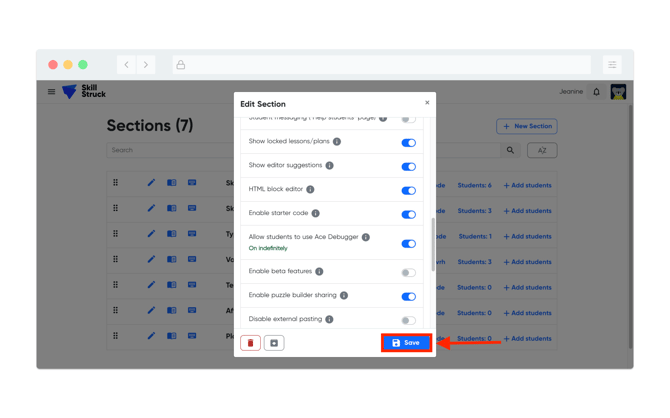Click the archive section icon button

(274, 343)
